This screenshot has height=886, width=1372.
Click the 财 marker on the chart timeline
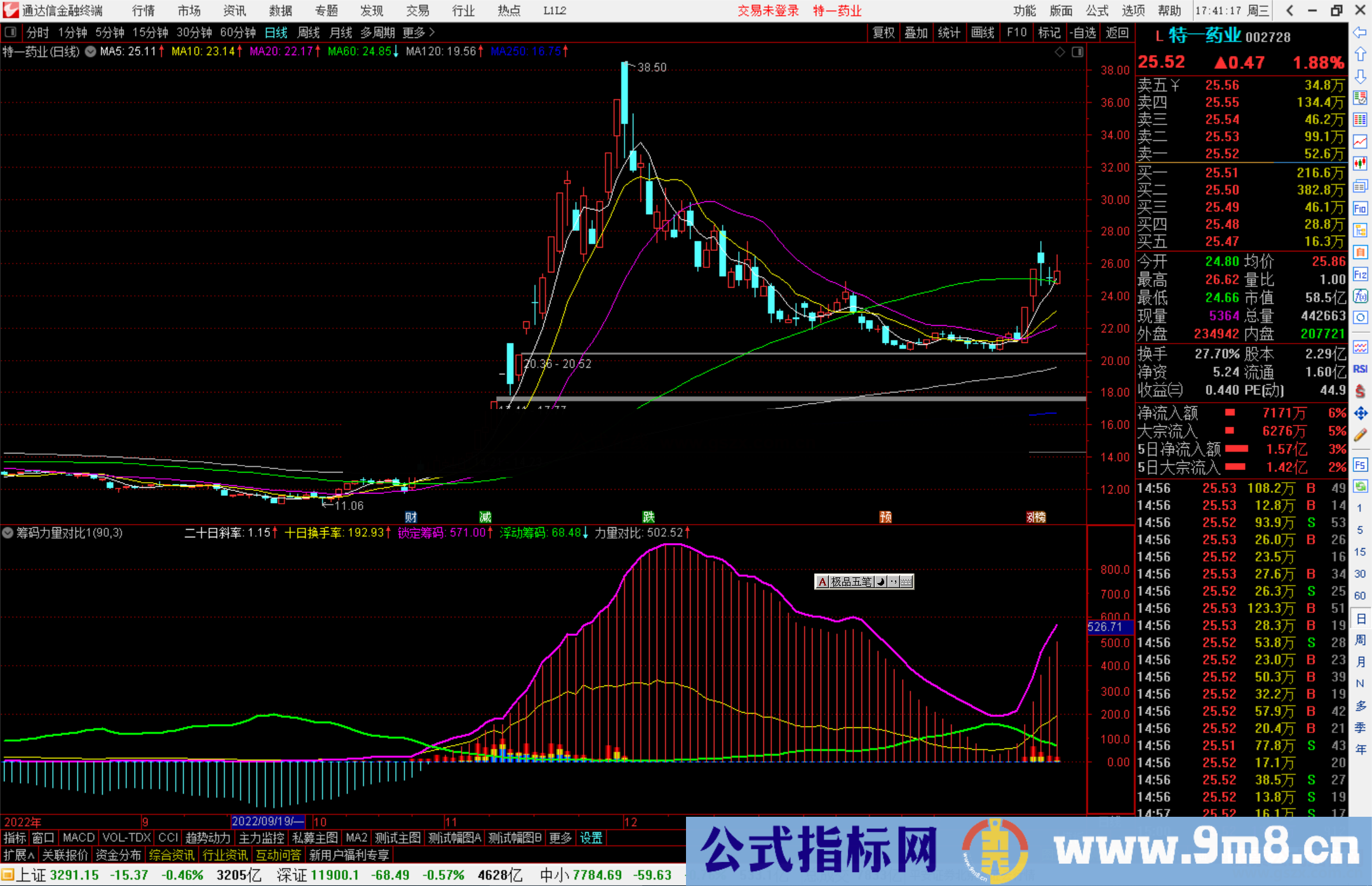[411, 517]
